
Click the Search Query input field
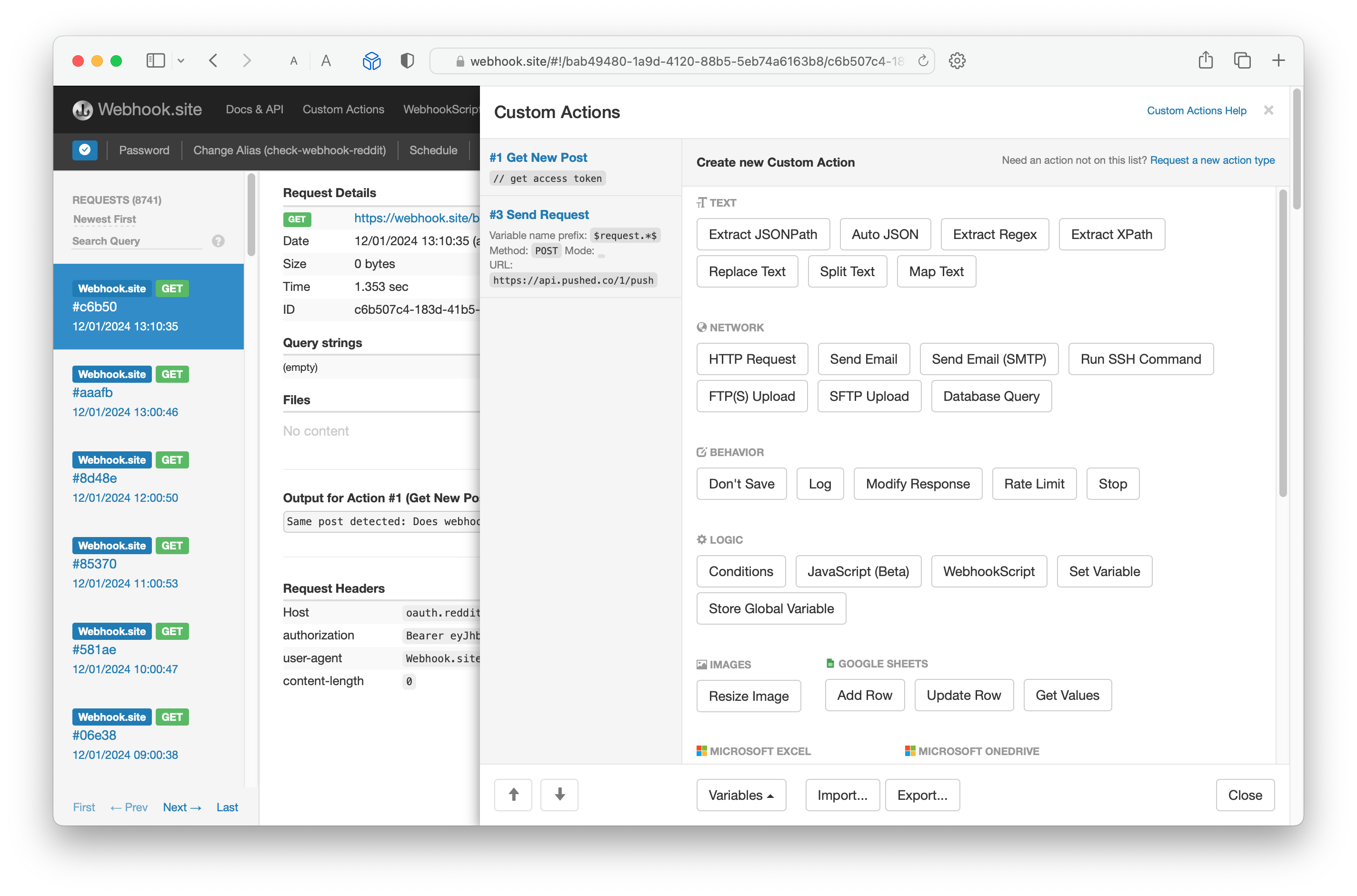point(149,241)
